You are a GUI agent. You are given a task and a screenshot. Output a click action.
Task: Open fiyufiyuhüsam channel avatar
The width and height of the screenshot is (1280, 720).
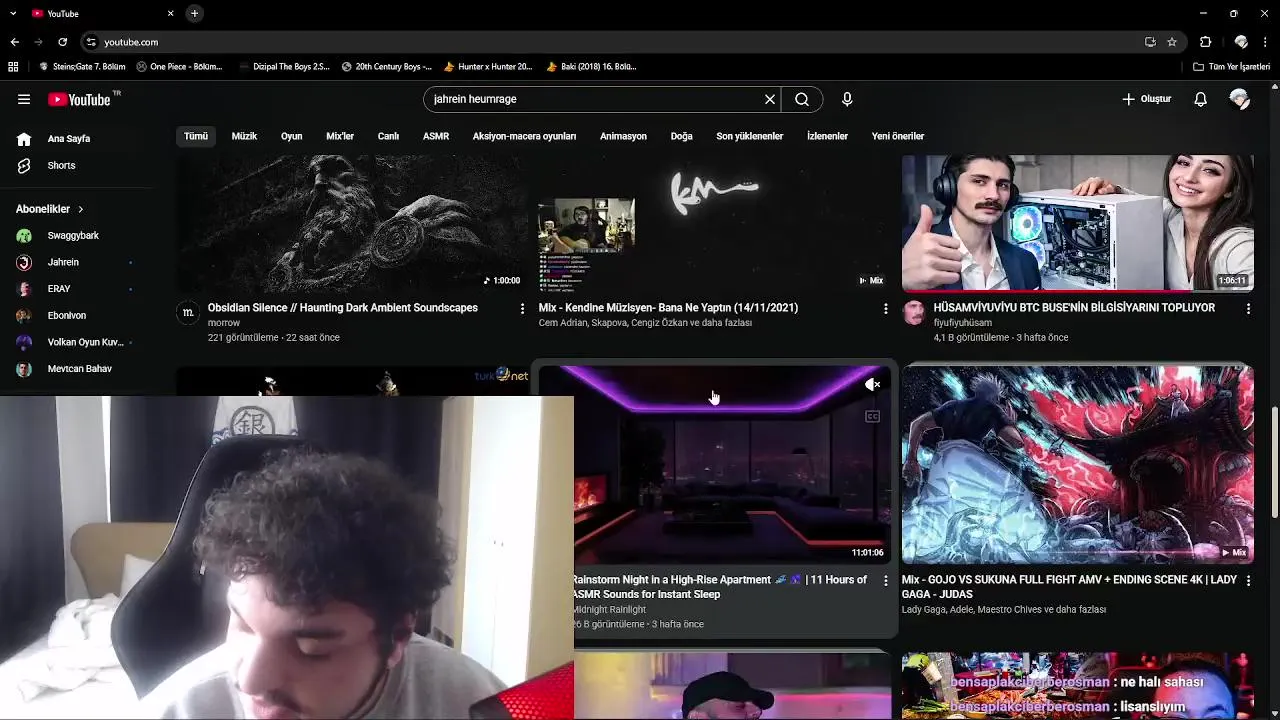pos(913,313)
